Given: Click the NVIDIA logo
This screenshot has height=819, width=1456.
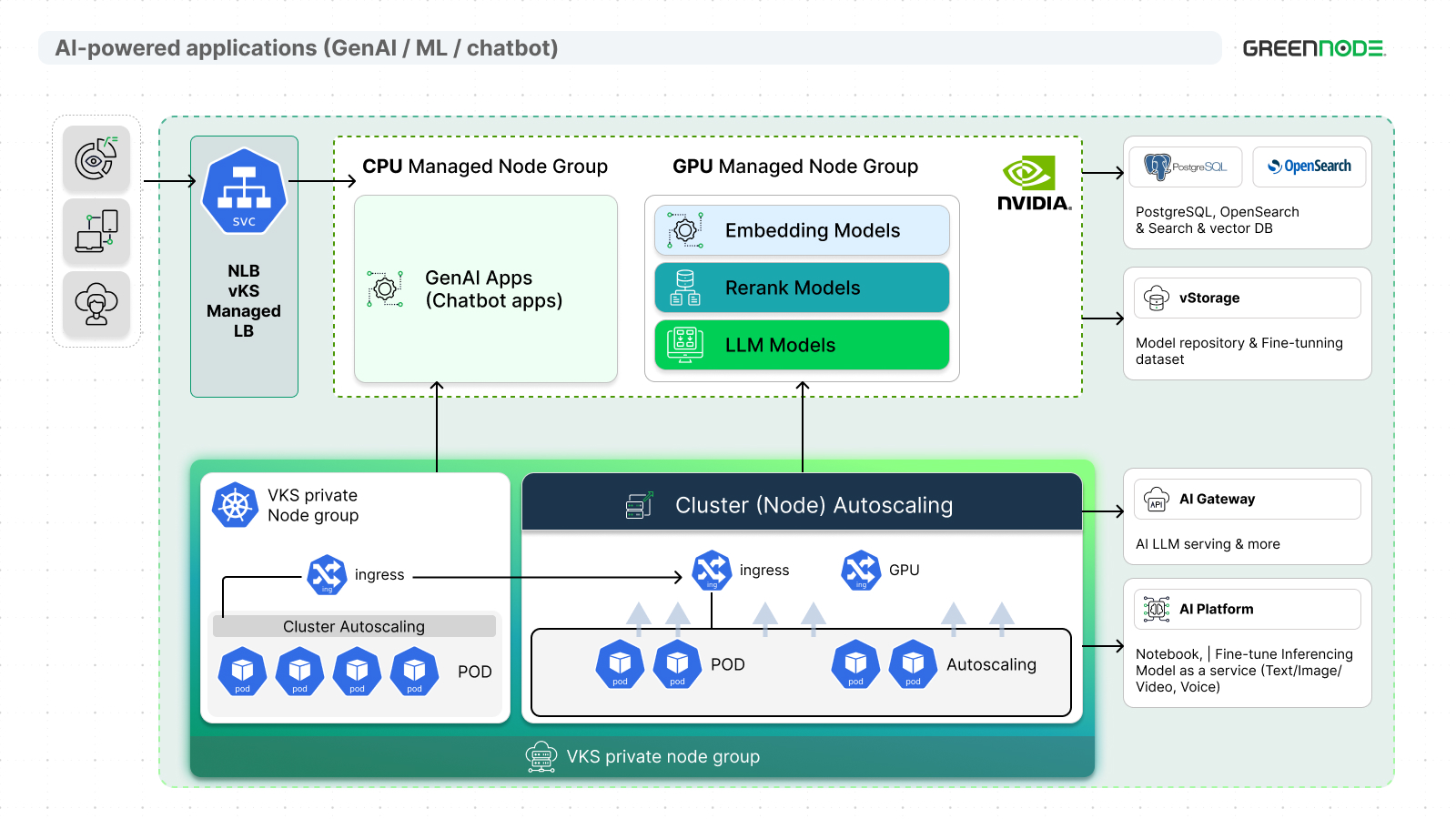Looking at the screenshot, I should [x=1035, y=184].
